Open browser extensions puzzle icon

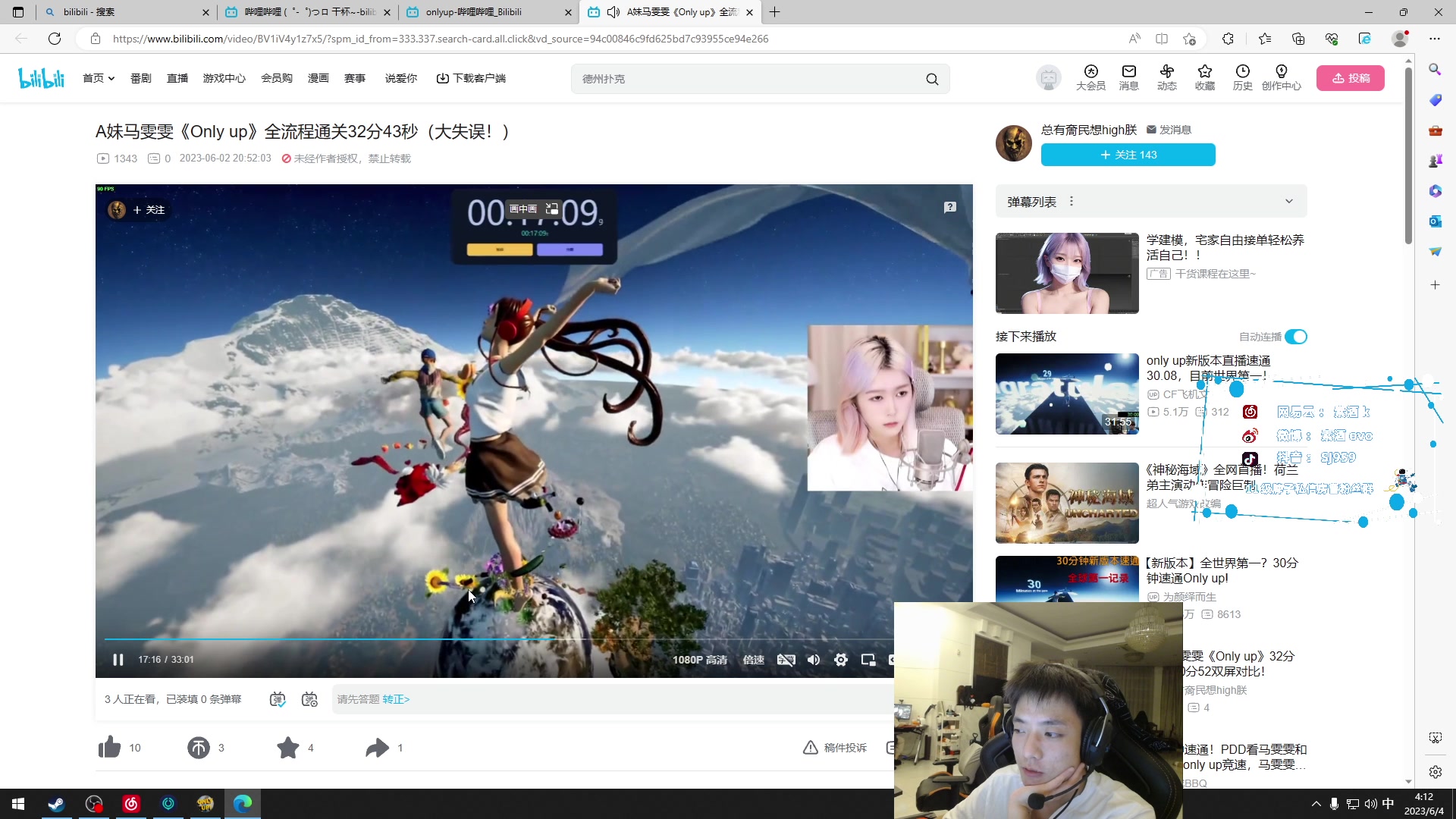click(1228, 39)
